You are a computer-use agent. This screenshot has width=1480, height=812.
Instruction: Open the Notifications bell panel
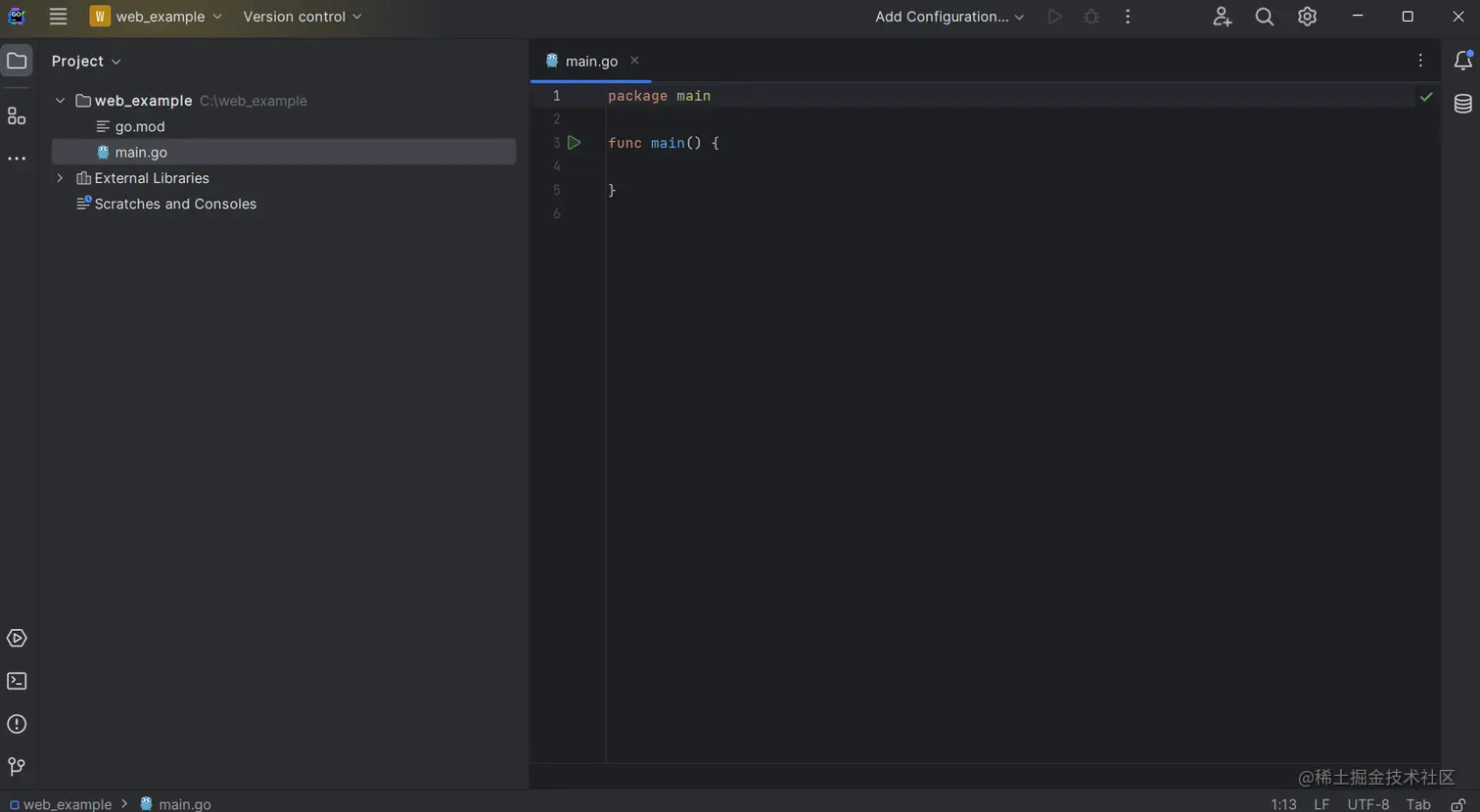(1462, 61)
